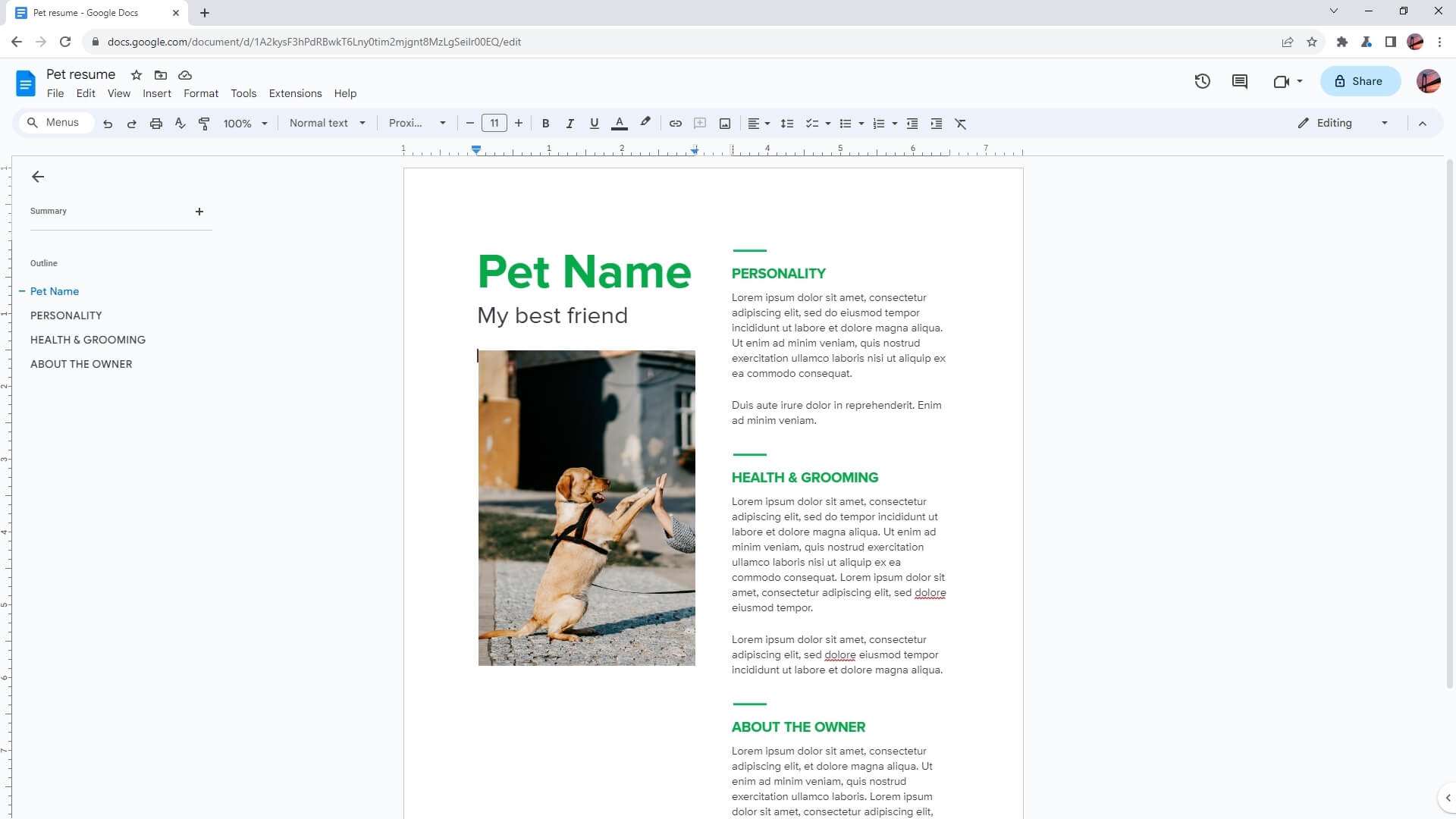This screenshot has width=1456, height=819.
Task: Star the Pet resume document
Action: tap(136, 75)
